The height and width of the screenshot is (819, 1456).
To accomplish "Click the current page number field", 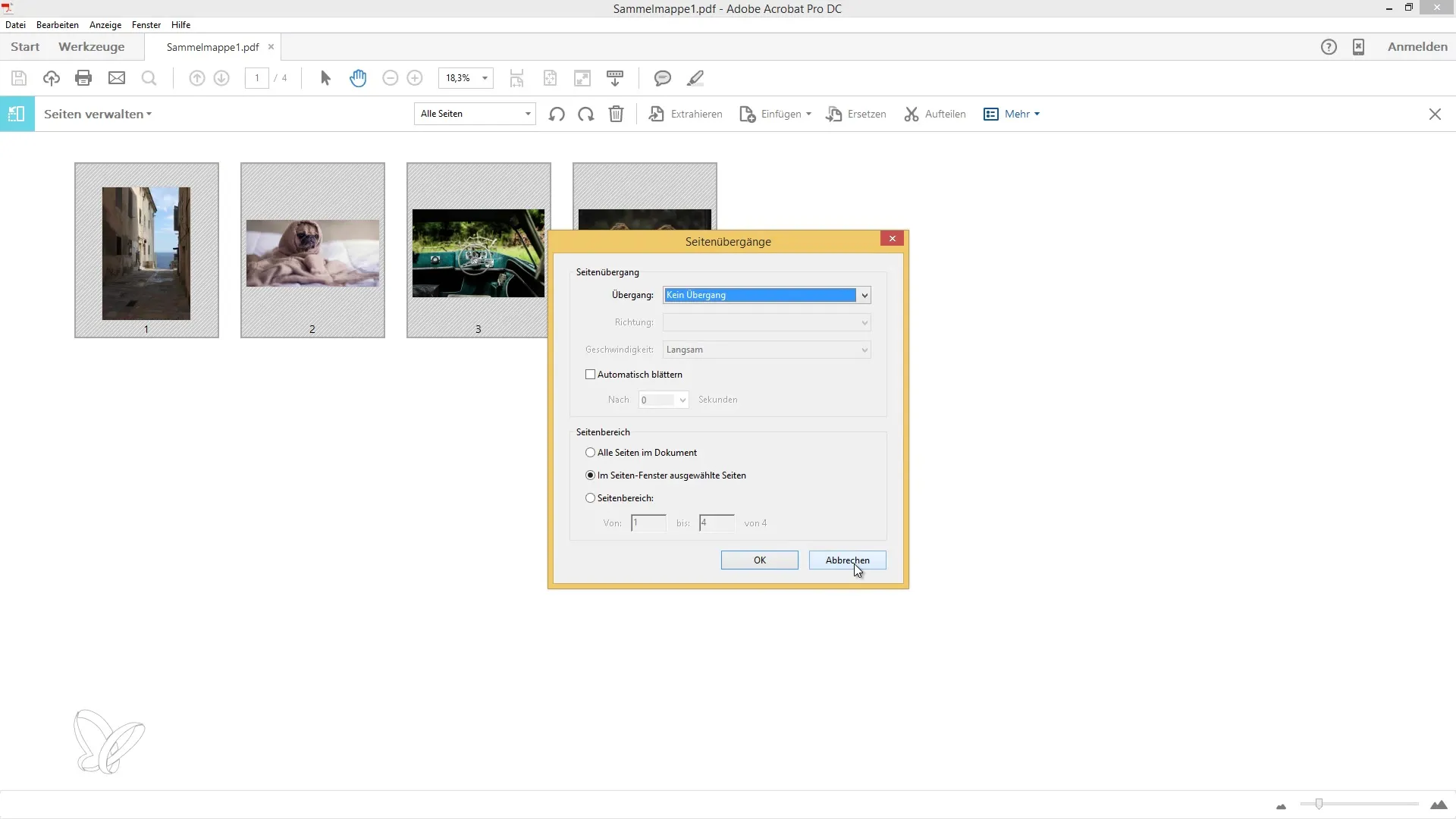I will pyautogui.click(x=257, y=78).
